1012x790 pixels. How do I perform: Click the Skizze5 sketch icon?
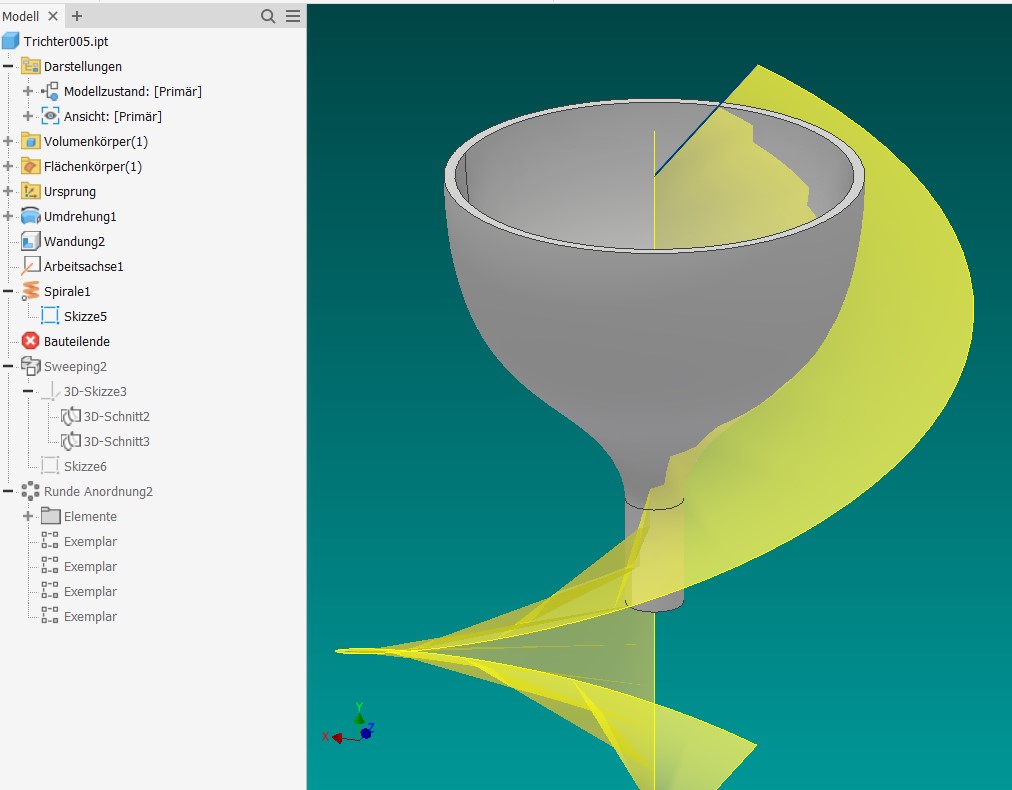(50, 316)
